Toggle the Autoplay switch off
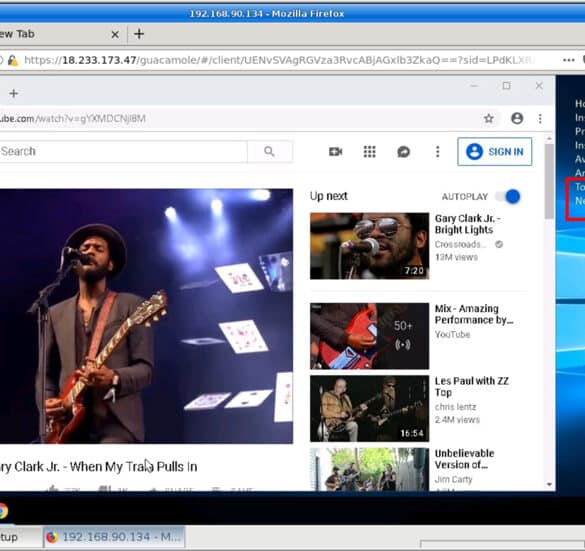Viewport: 585px width, 551px height. [508, 196]
